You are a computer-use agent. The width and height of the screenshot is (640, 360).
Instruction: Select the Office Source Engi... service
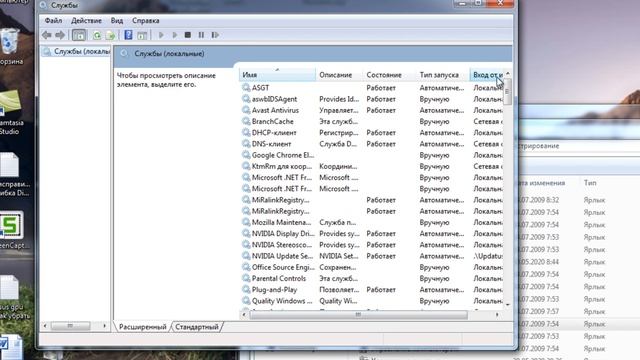pos(283,267)
